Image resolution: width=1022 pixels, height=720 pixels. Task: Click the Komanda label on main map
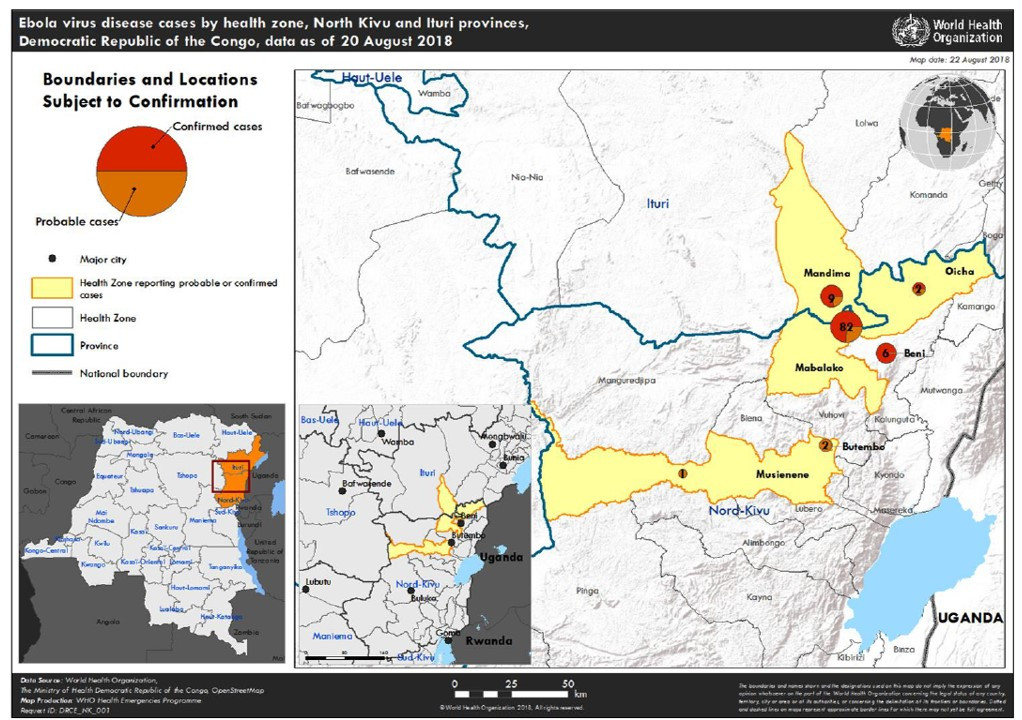[x=928, y=195]
